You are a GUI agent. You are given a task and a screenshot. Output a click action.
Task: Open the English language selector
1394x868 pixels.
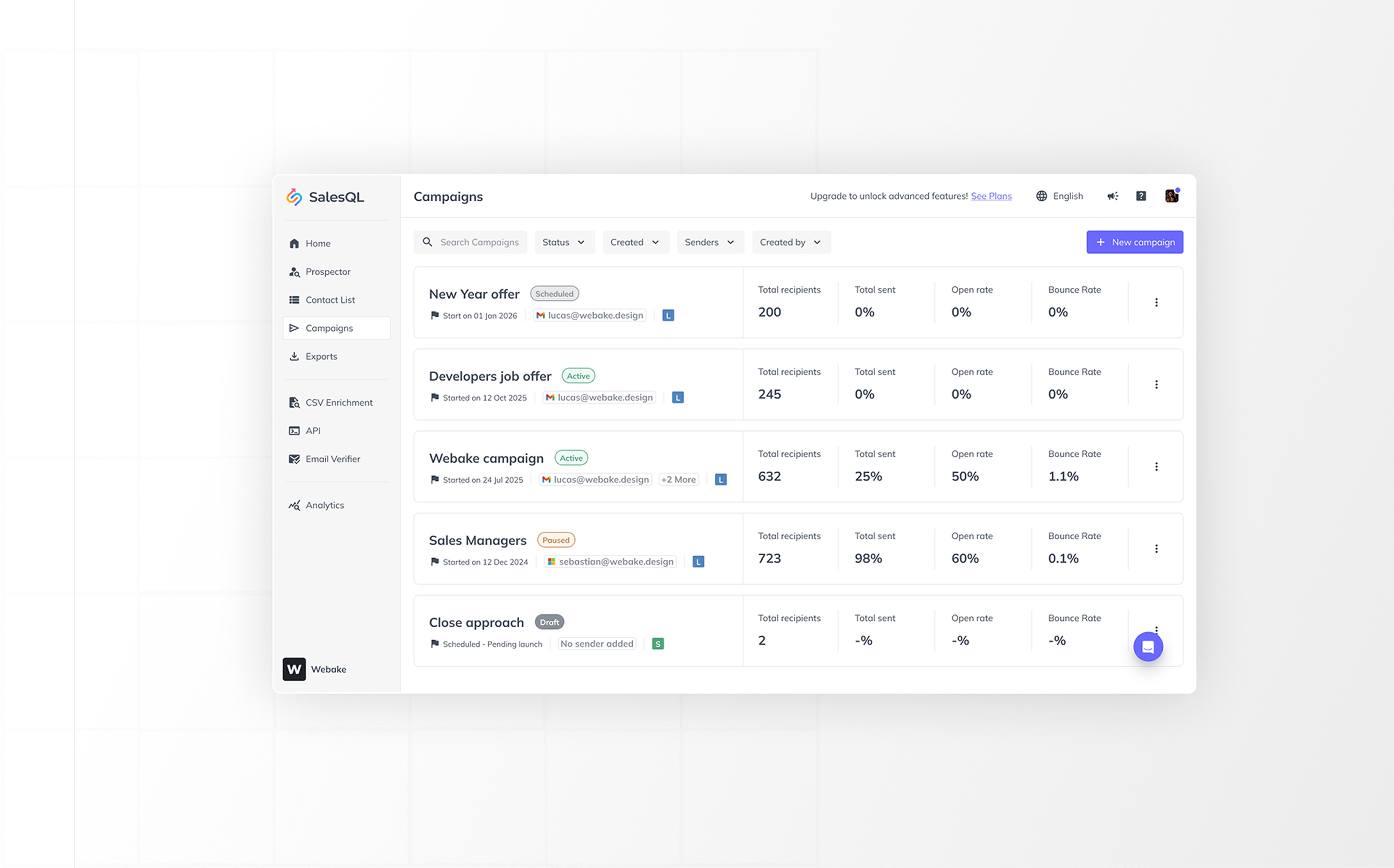coord(1060,196)
